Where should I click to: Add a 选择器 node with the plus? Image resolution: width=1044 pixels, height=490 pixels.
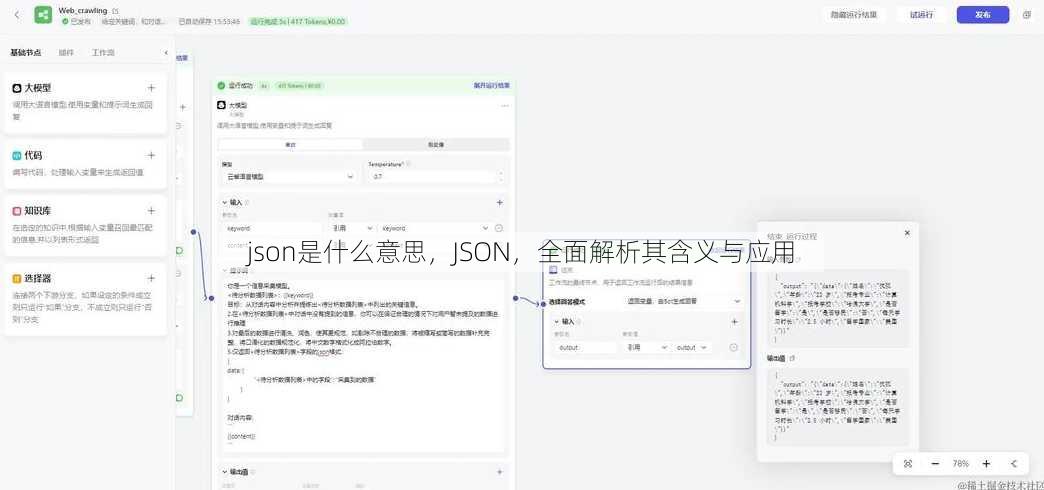click(x=151, y=278)
